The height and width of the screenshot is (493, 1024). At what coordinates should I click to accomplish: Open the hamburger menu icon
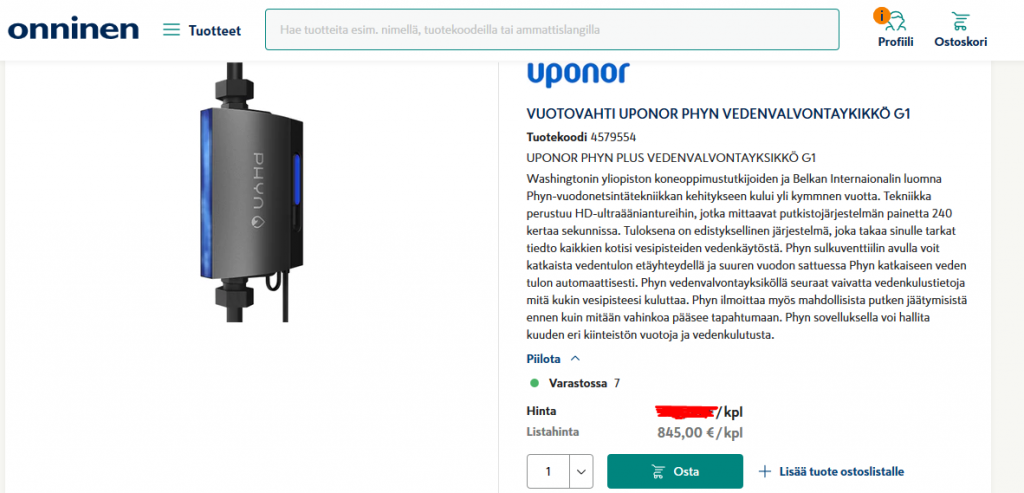coord(171,30)
